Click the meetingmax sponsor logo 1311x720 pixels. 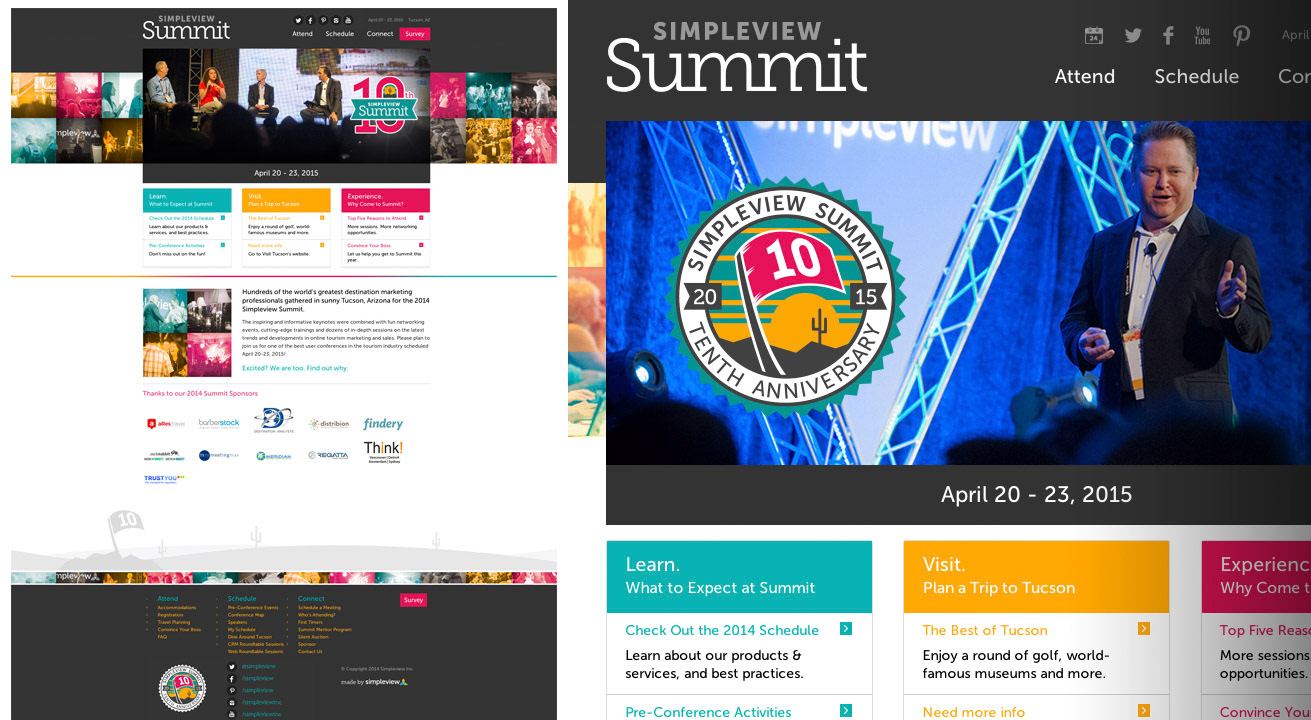pos(218,455)
